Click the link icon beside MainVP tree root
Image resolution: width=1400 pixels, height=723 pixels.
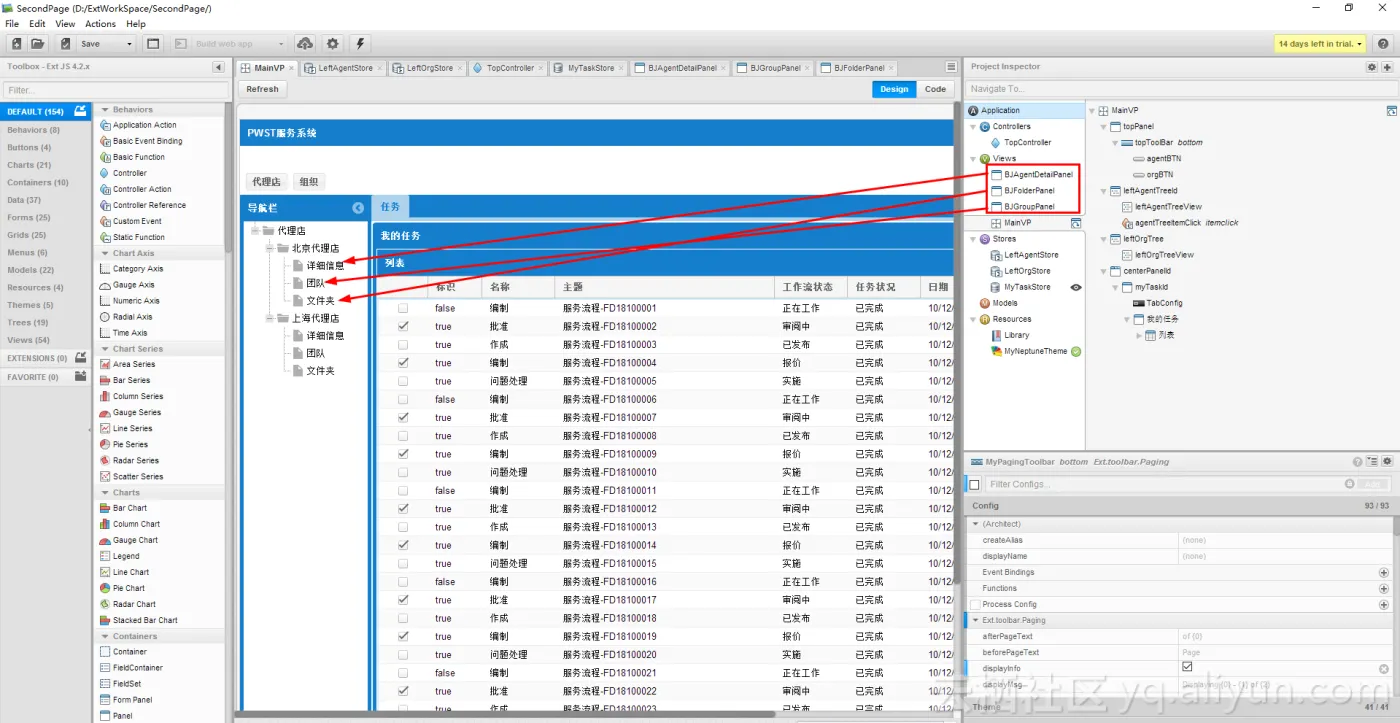pyautogui.click(x=1391, y=111)
